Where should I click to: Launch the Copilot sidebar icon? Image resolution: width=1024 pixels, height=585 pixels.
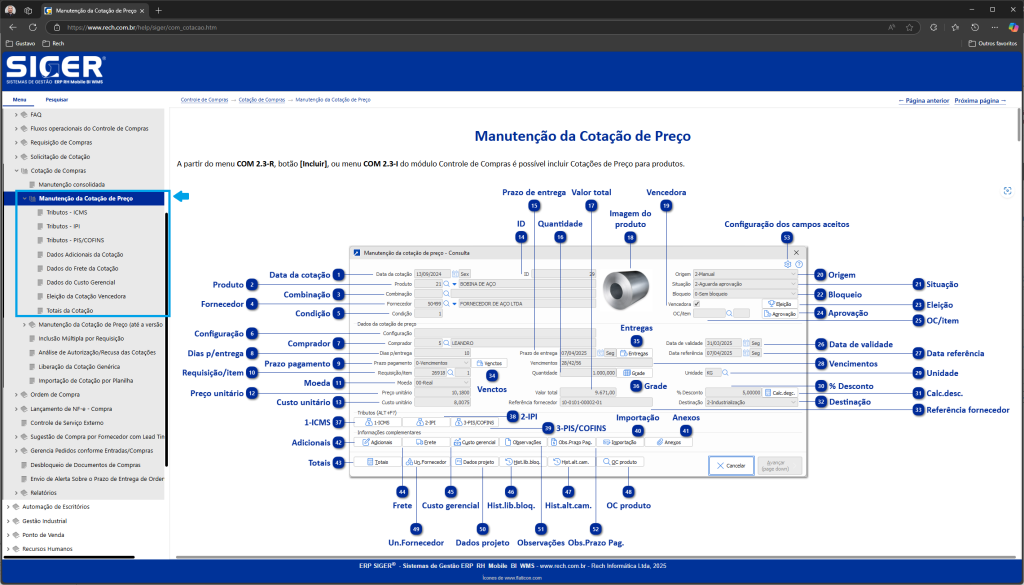pyautogui.click(x=1013, y=27)
